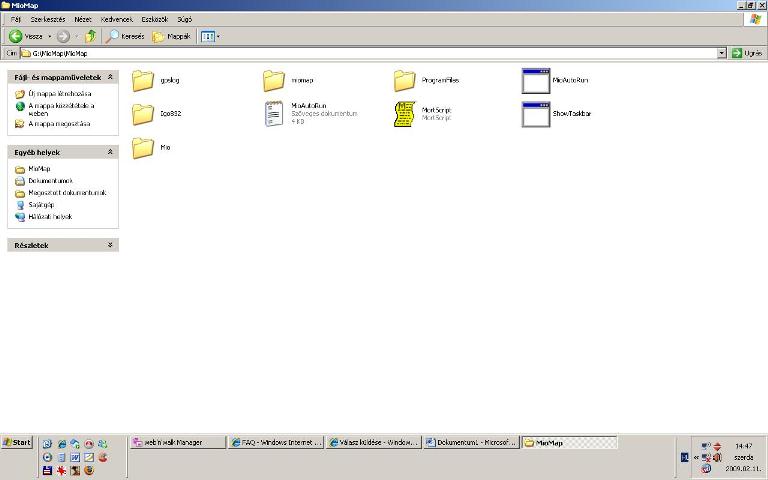The width and height of the screenshot is (768, 480).
Task: Expand the Részletek panel
Action: pyautogui.click(x=110, y=244)
